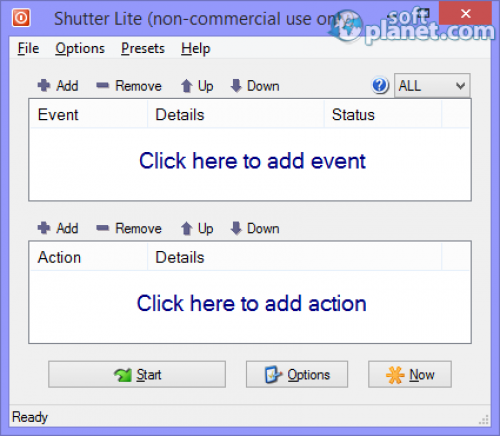Add a new event using the events toolbar

coord(58,86)
